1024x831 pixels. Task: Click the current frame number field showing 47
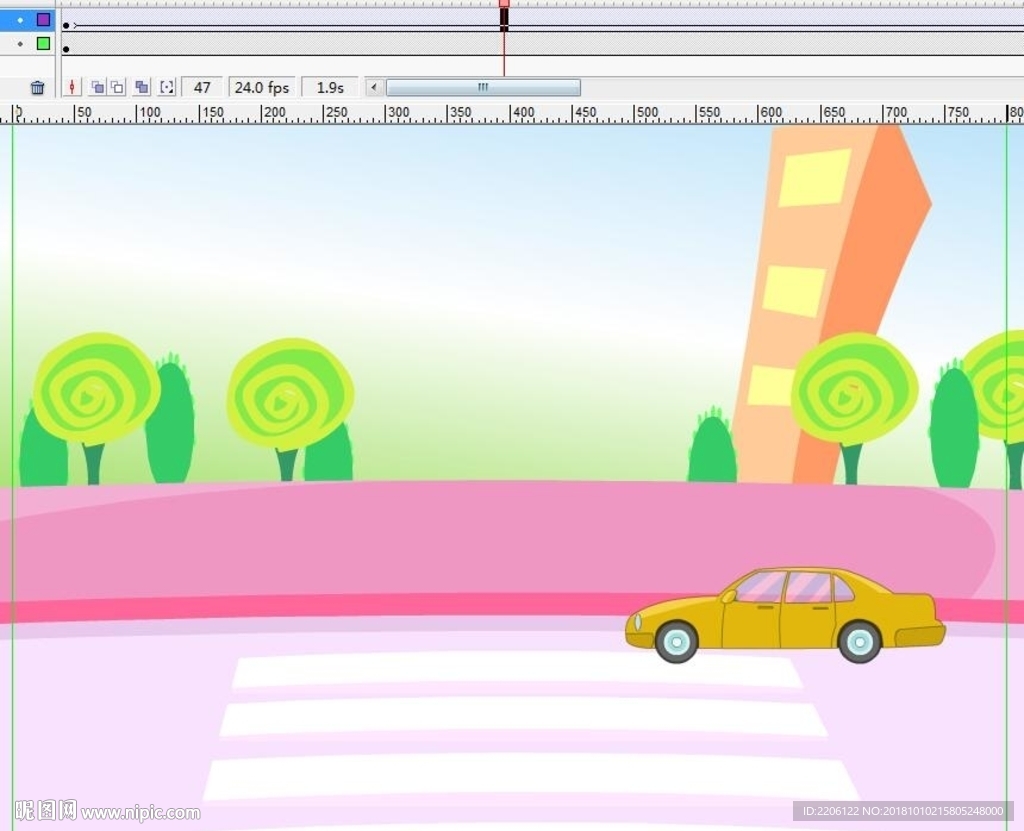point(202,88)
